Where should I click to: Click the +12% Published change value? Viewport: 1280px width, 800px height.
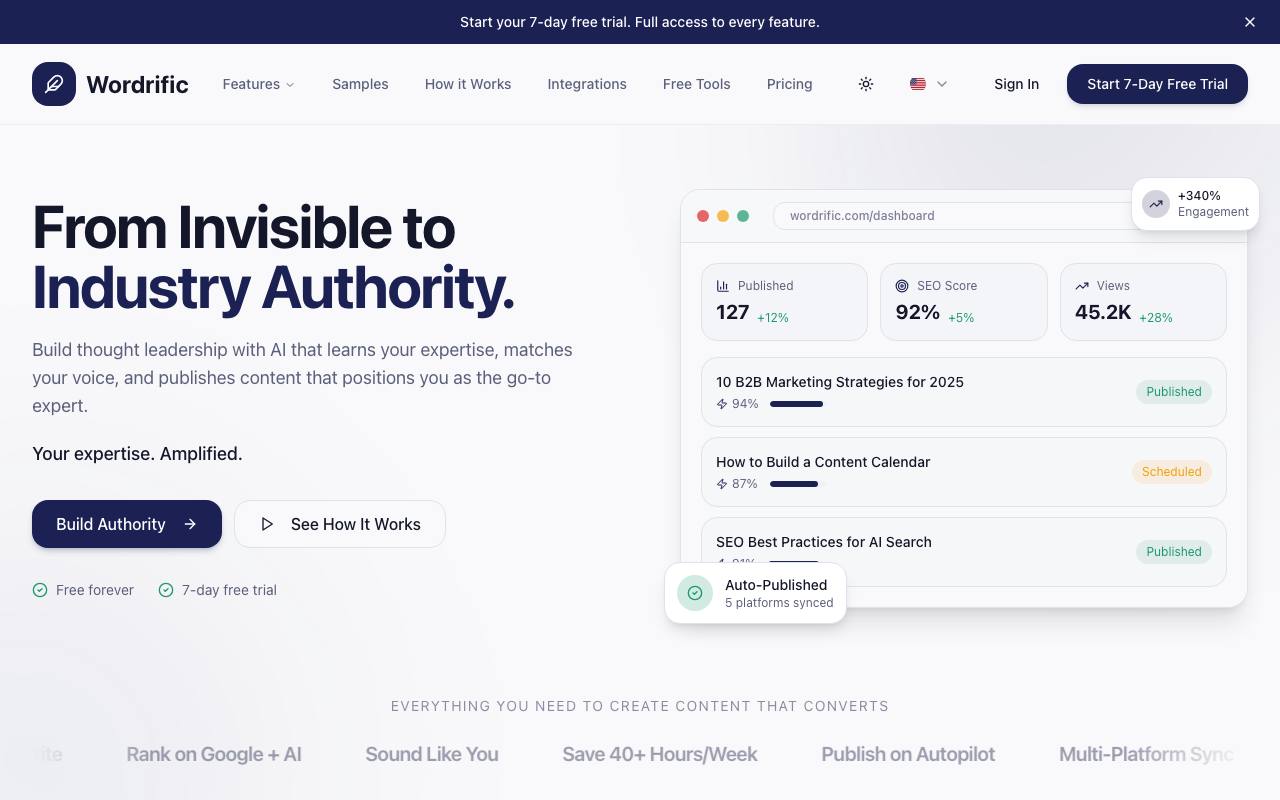point(773,318)
